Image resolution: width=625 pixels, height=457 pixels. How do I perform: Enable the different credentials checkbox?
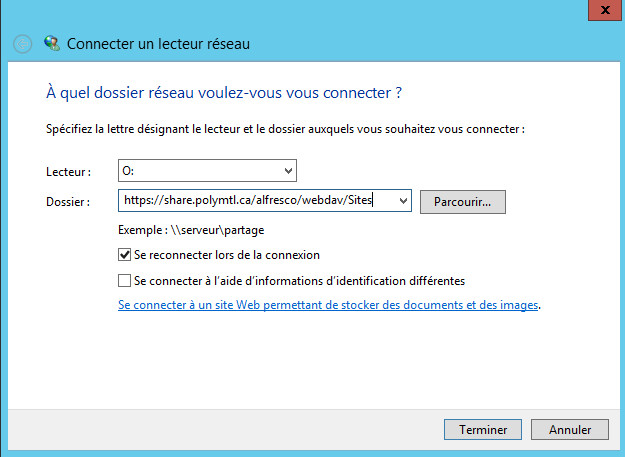point(124,280)
